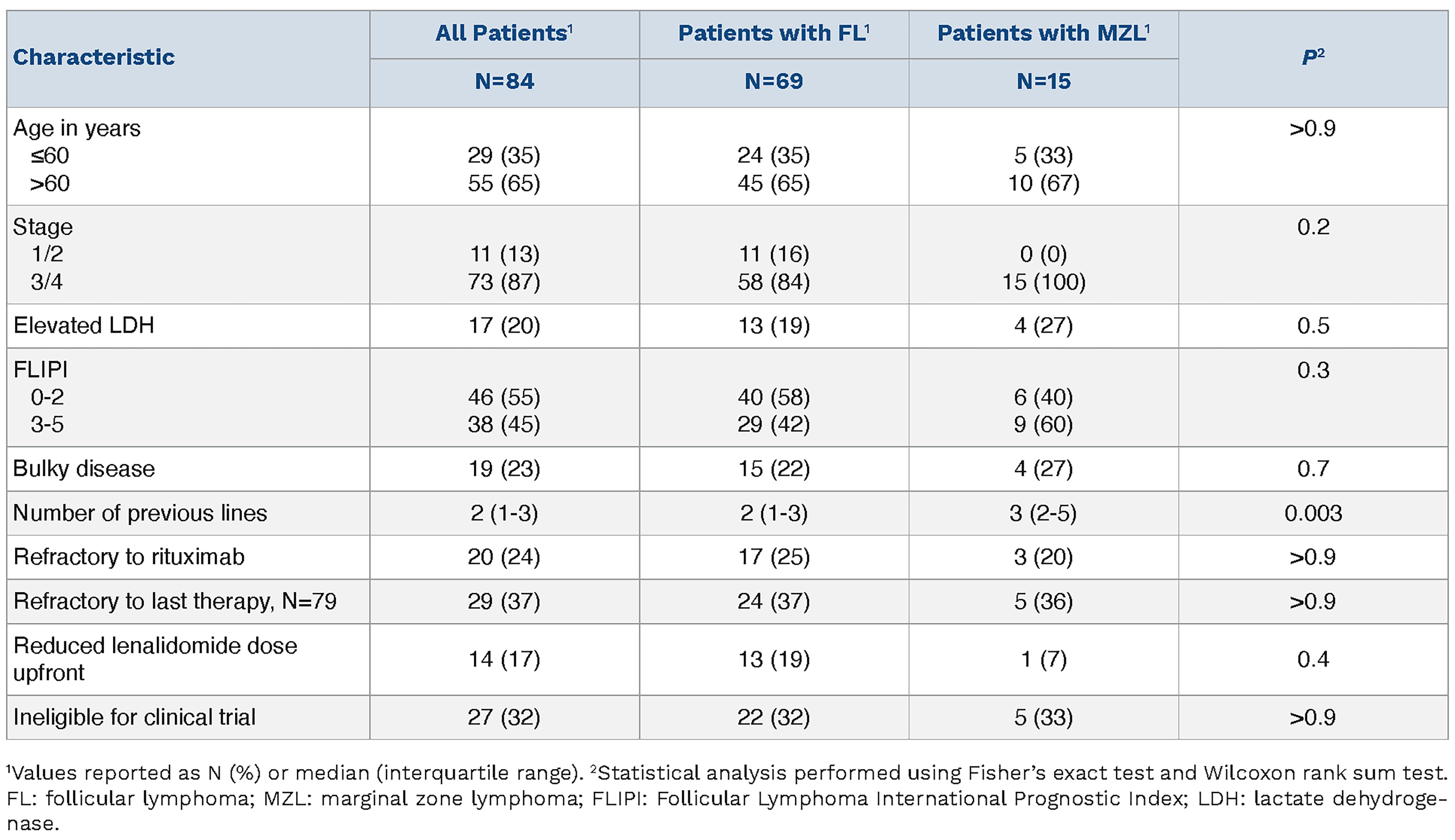1455x840 pixels.
Task: Select the Number of previous lines label
Action: 140,513
